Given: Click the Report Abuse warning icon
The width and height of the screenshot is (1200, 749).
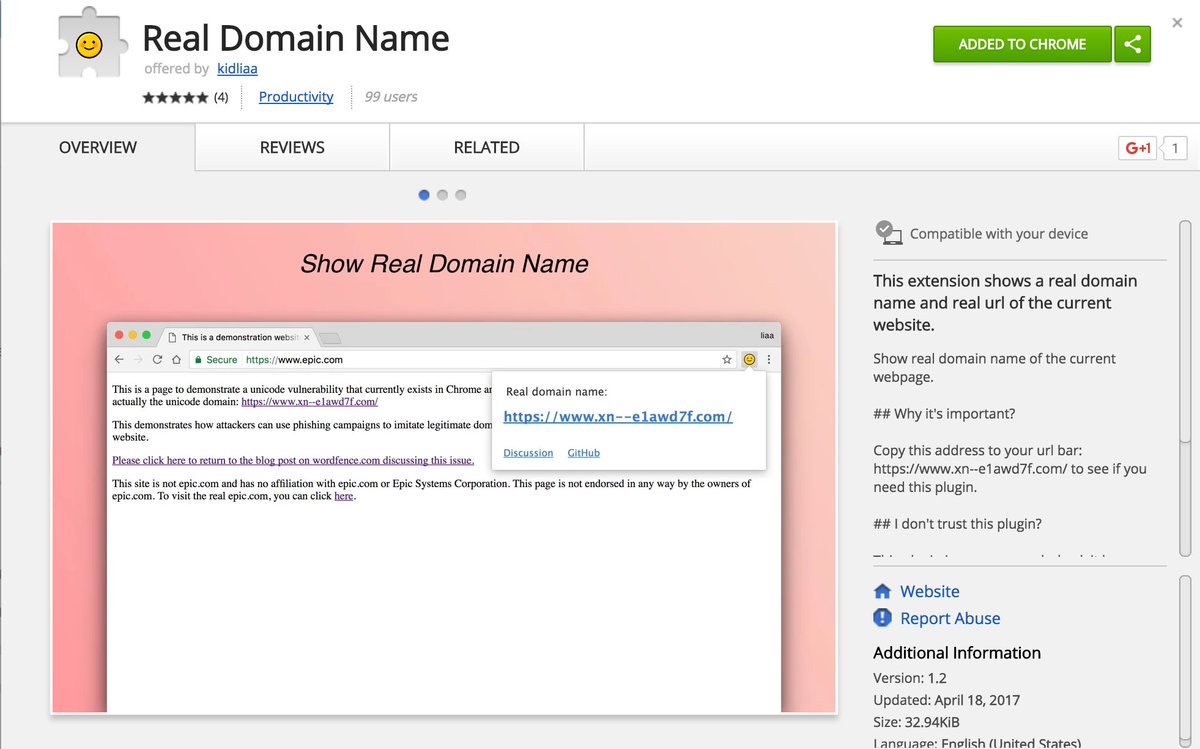Looking at the screenshot, I should pyautogui.click(x=882, y=618).
